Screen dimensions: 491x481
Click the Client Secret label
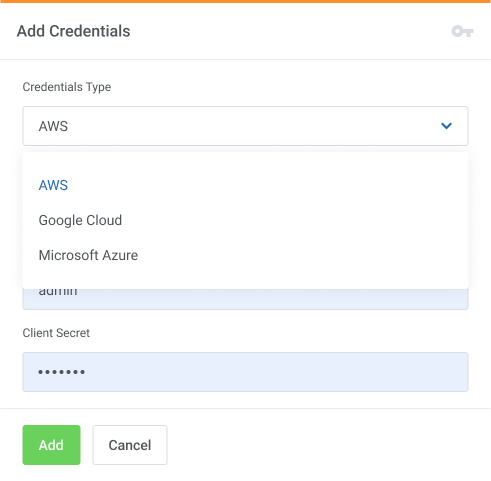point(56,333)
